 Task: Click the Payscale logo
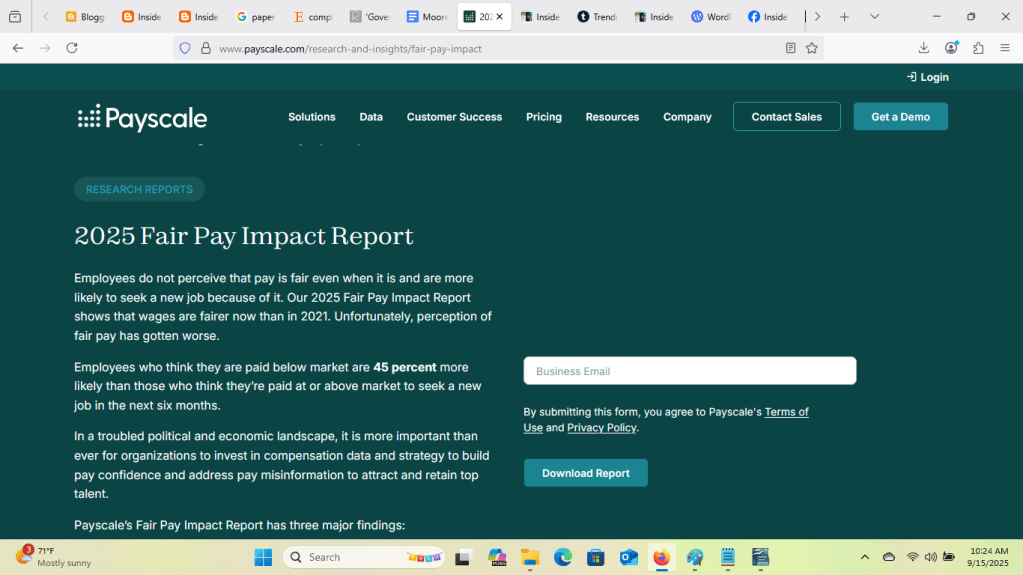[x=142, y=118]
